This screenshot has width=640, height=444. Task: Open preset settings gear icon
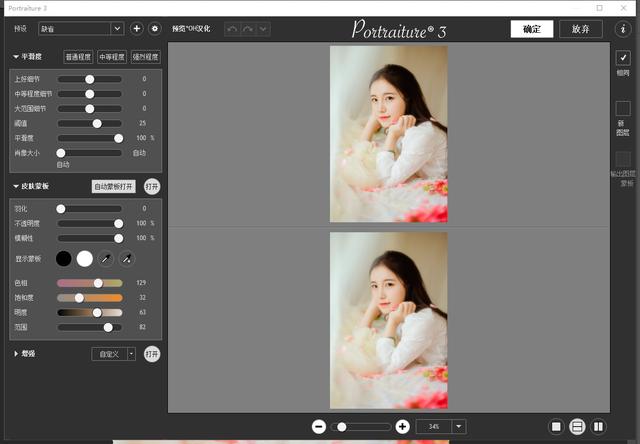[x=155, y=29]
